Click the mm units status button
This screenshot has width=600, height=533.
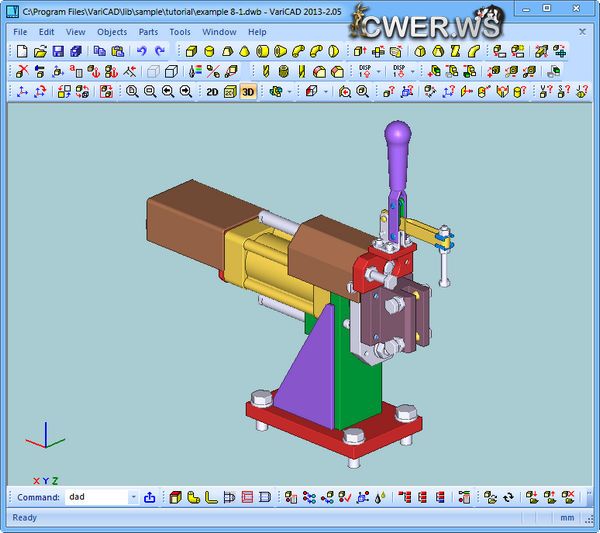coord(567,518)
